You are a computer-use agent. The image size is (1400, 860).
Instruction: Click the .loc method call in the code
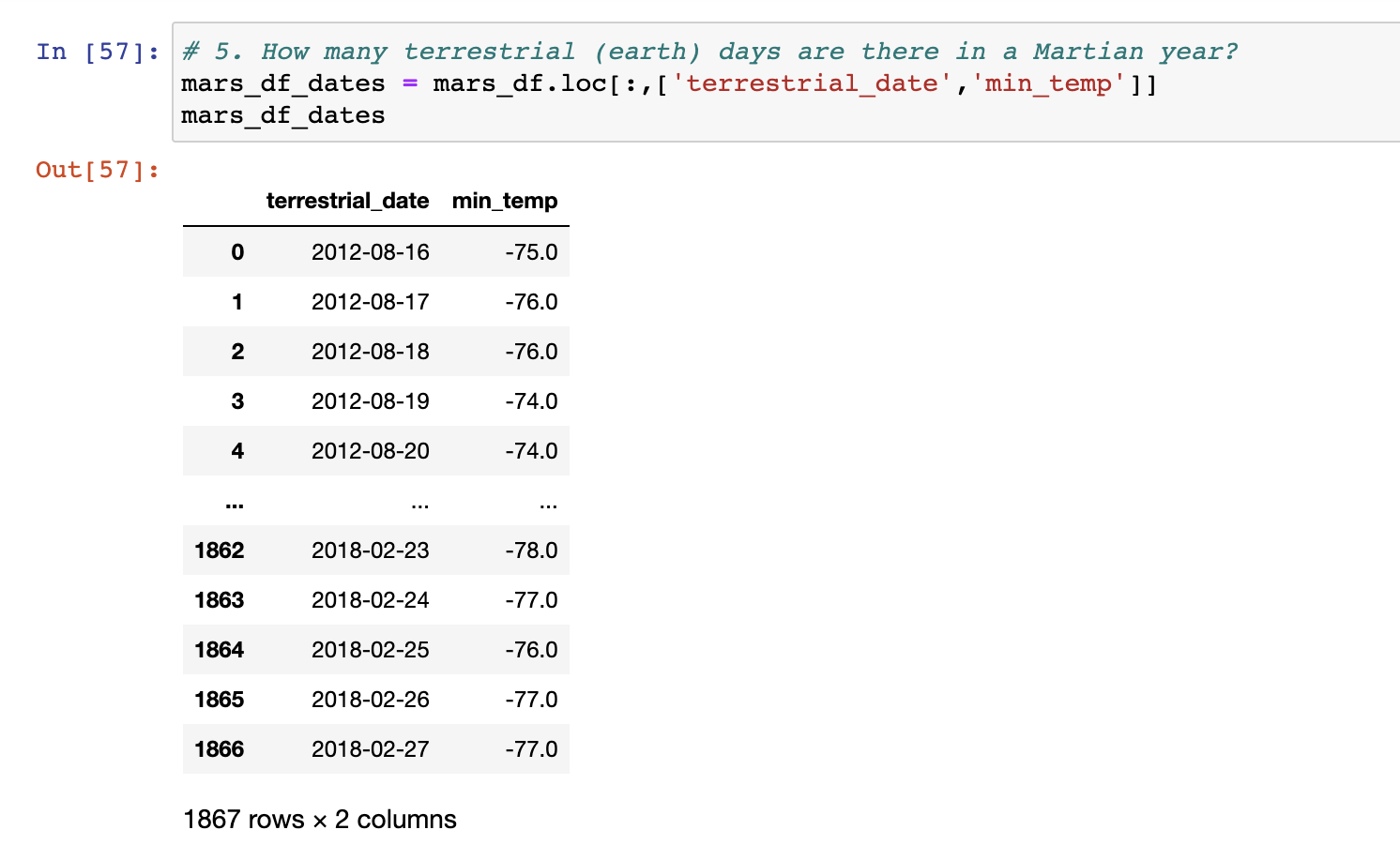(577, 83)
